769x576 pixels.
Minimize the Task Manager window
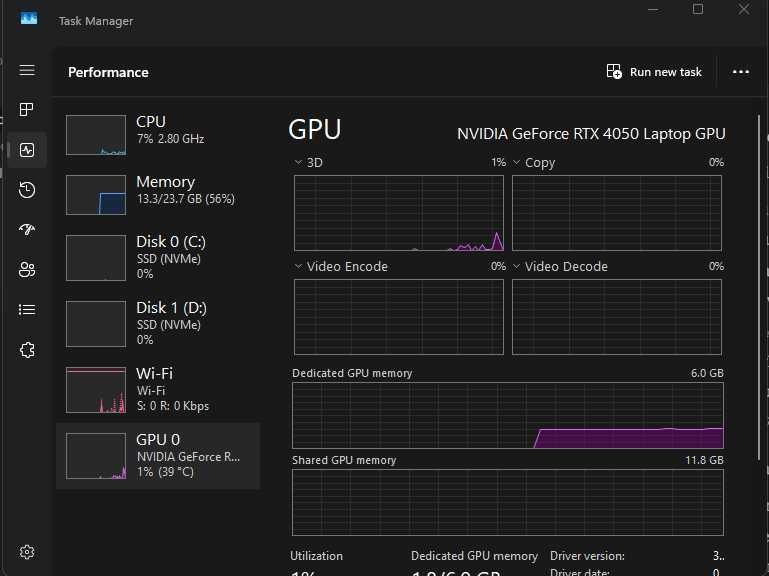click(653, 9)
